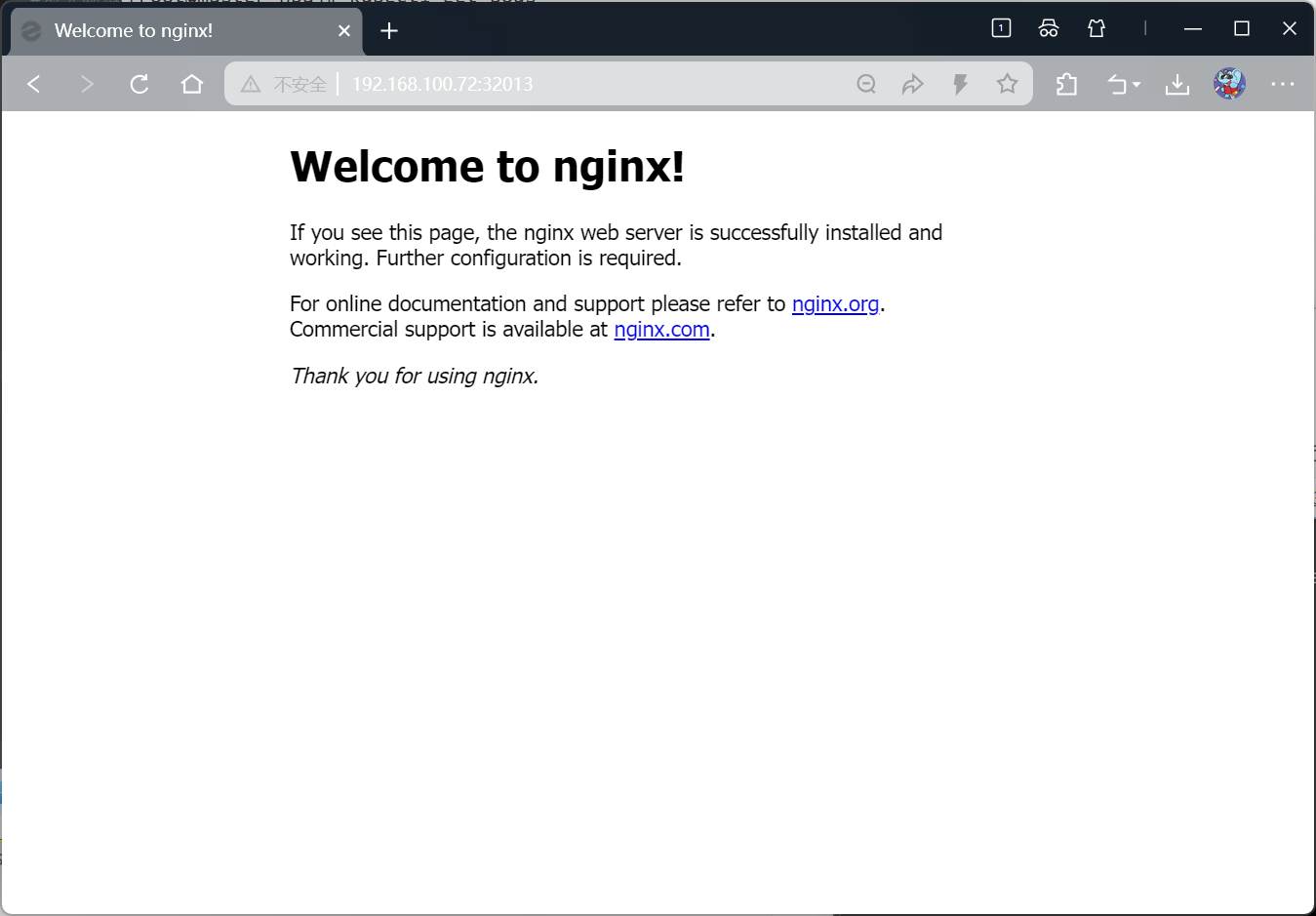Open the skin shirt icon
1316x916 pixels.
click(1097, 28)
